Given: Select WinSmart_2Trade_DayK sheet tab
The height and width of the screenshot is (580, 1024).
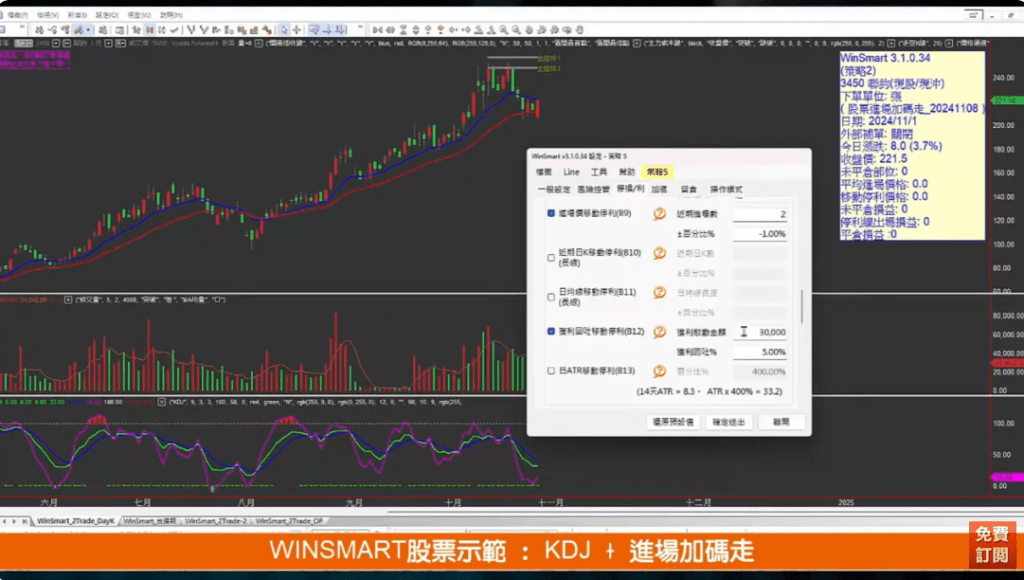Looking at the screenshot, I should [x=76, y=521].
